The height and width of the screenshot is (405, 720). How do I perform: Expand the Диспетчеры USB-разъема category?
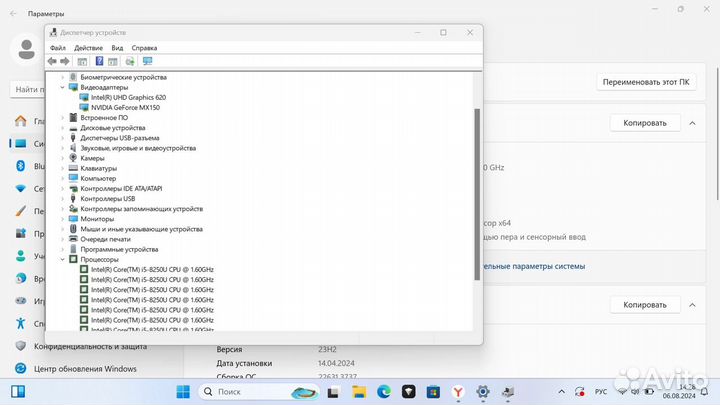pos(62,138)
